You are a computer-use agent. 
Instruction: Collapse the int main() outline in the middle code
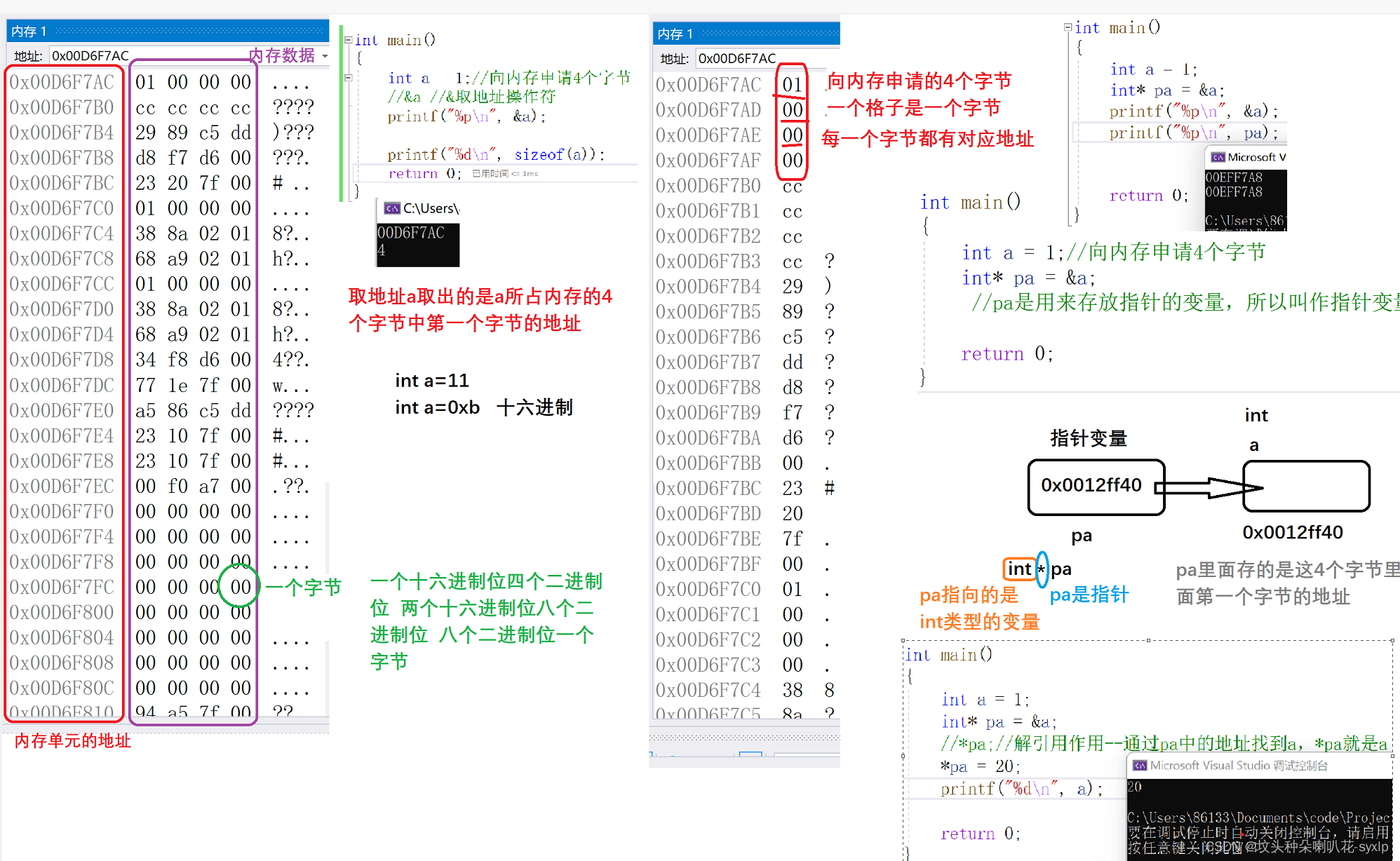pyautogui.click(x=348, y=40)
